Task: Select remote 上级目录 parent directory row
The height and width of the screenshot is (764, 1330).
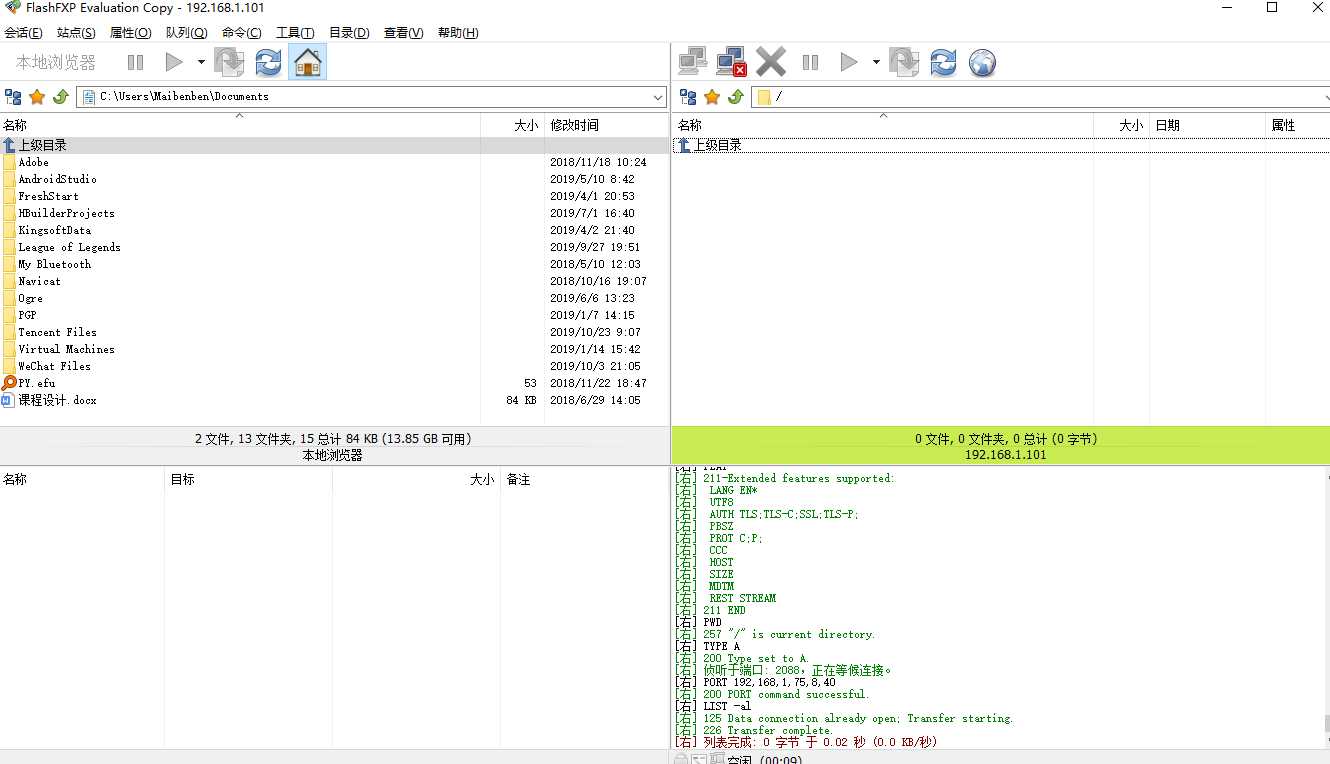Action: pyautogui.click(x=1001, y=145)
